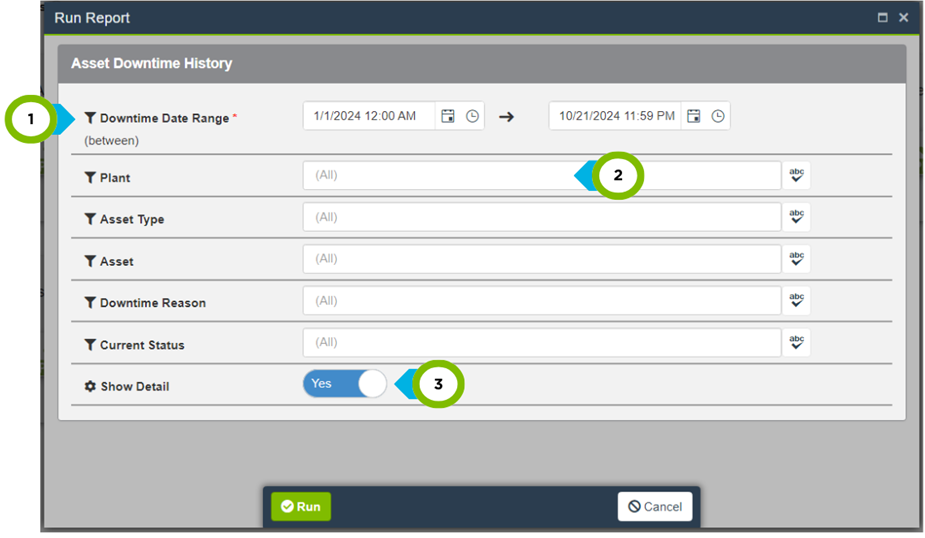
Task: Click the Current Status abc picker icon
Action: [x=796, y=343]
